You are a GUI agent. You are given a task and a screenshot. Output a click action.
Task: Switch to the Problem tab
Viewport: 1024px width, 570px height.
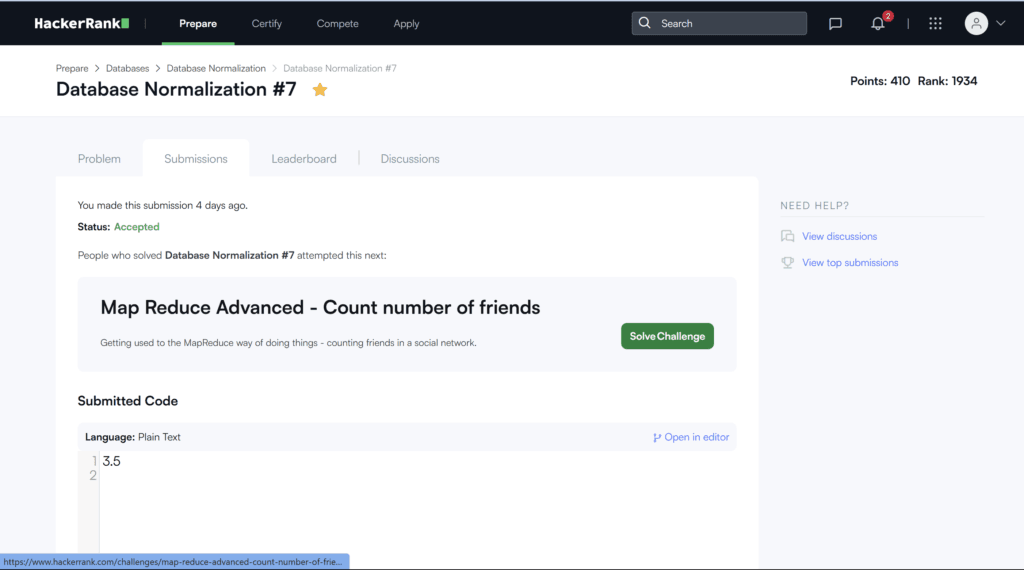point(99,159)
